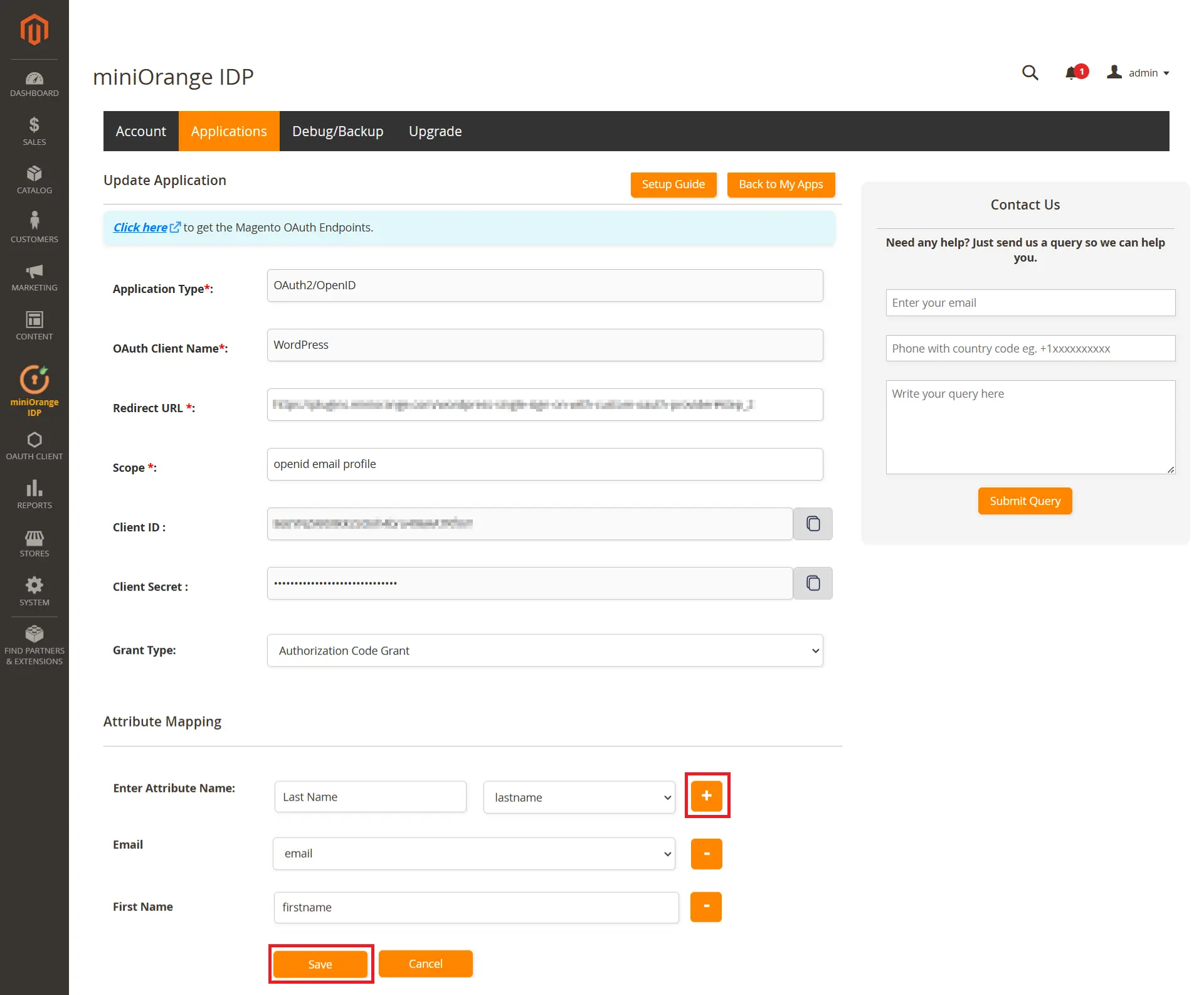Click the plus button to add attribute
The width and height of the screenshot is (1204, 995).
click(x=707, y=795)
